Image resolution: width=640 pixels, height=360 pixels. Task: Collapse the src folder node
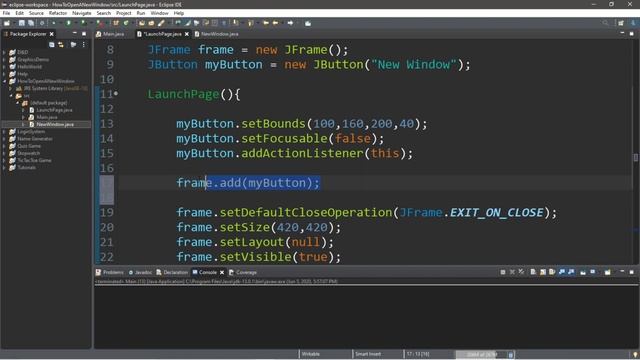click(x=11, y=96)
